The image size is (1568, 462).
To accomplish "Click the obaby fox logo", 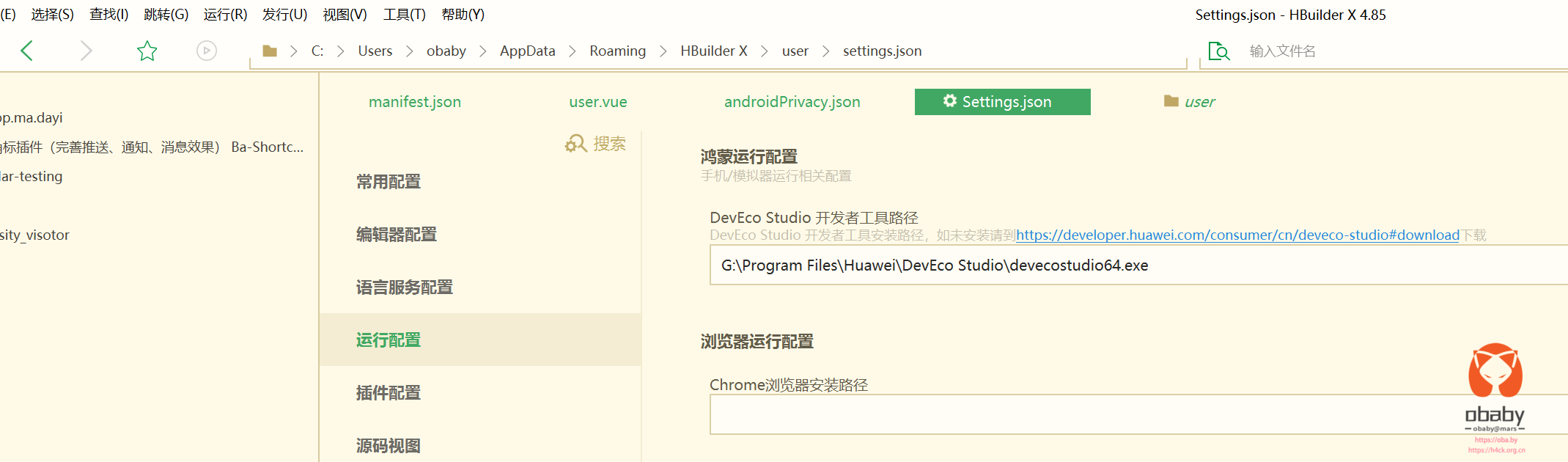I will 1495,371.
